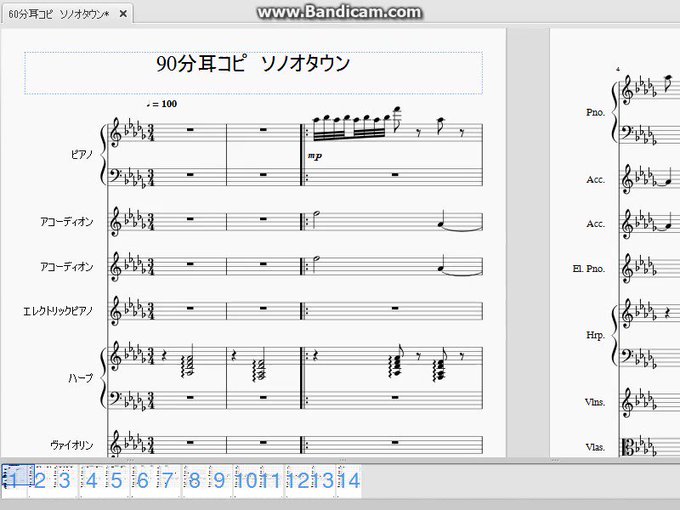This screenshot has width=680, height=510.
Task: Select the high eighth note after the piano sixteenth run
Action: click(397, 120)
